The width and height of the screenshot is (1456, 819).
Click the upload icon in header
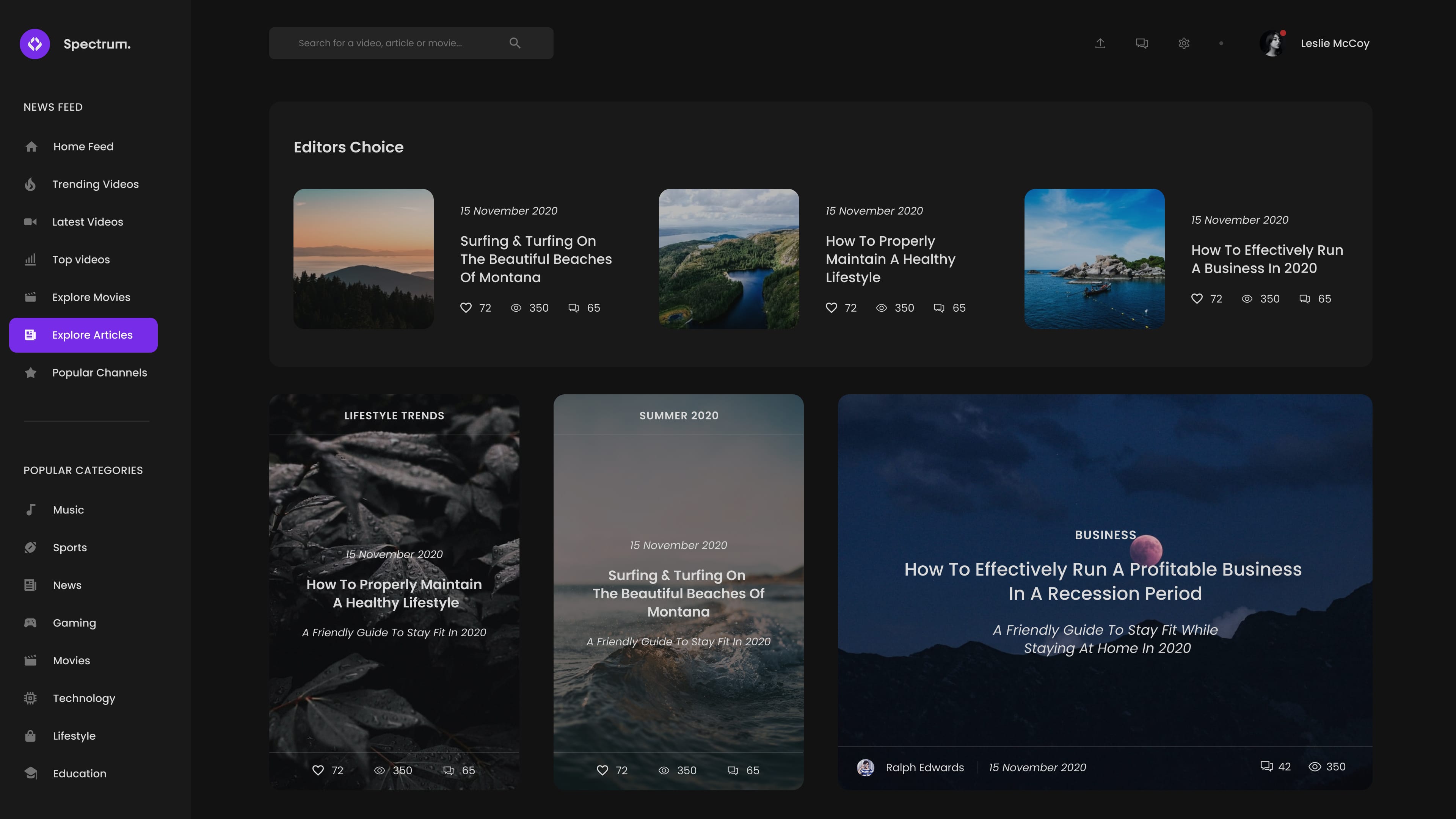coord(1100,43)
